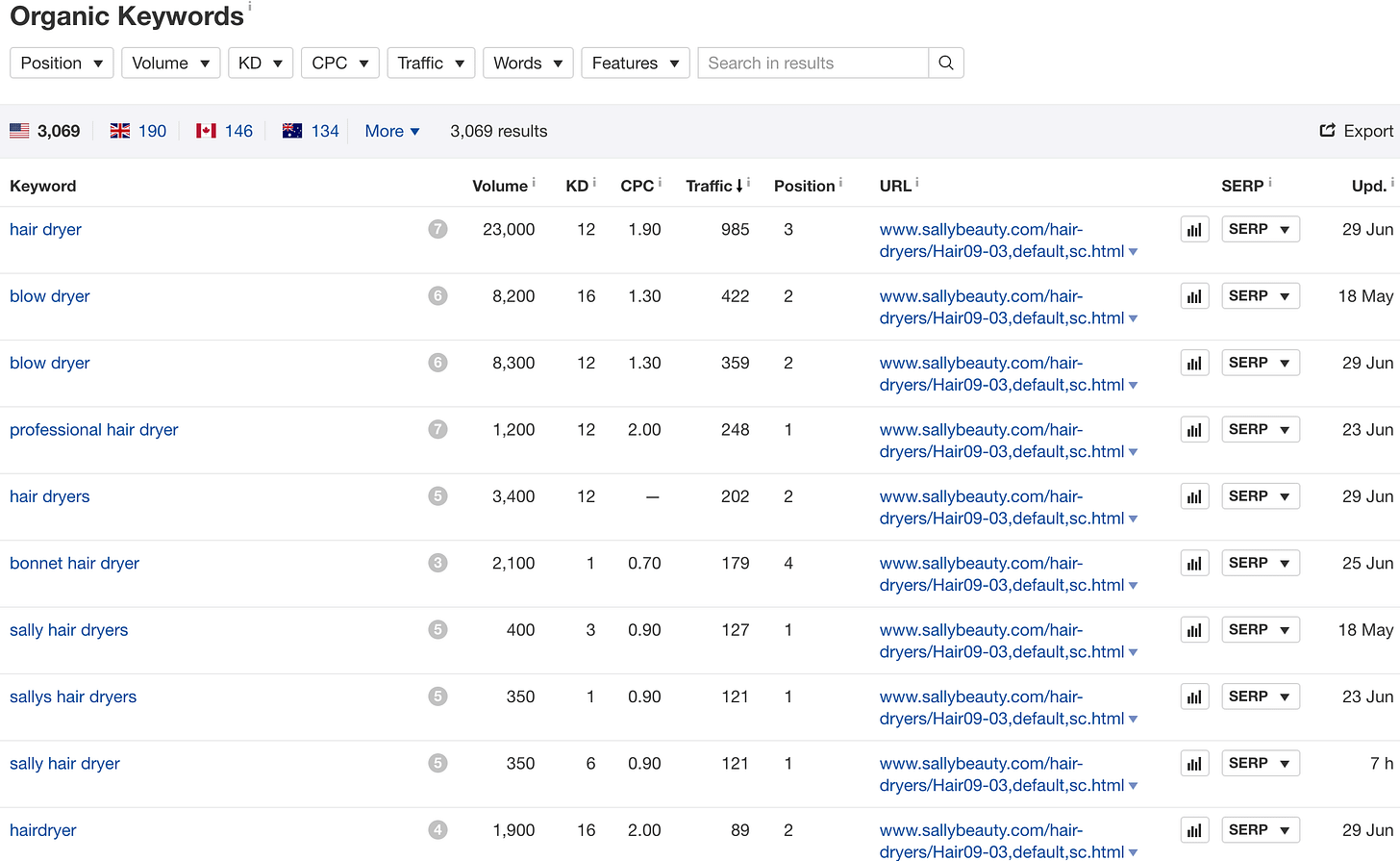The image size is (1400, 861).
Task: Open history chart icon for hair dryer row
Action: coord(1194,230)
